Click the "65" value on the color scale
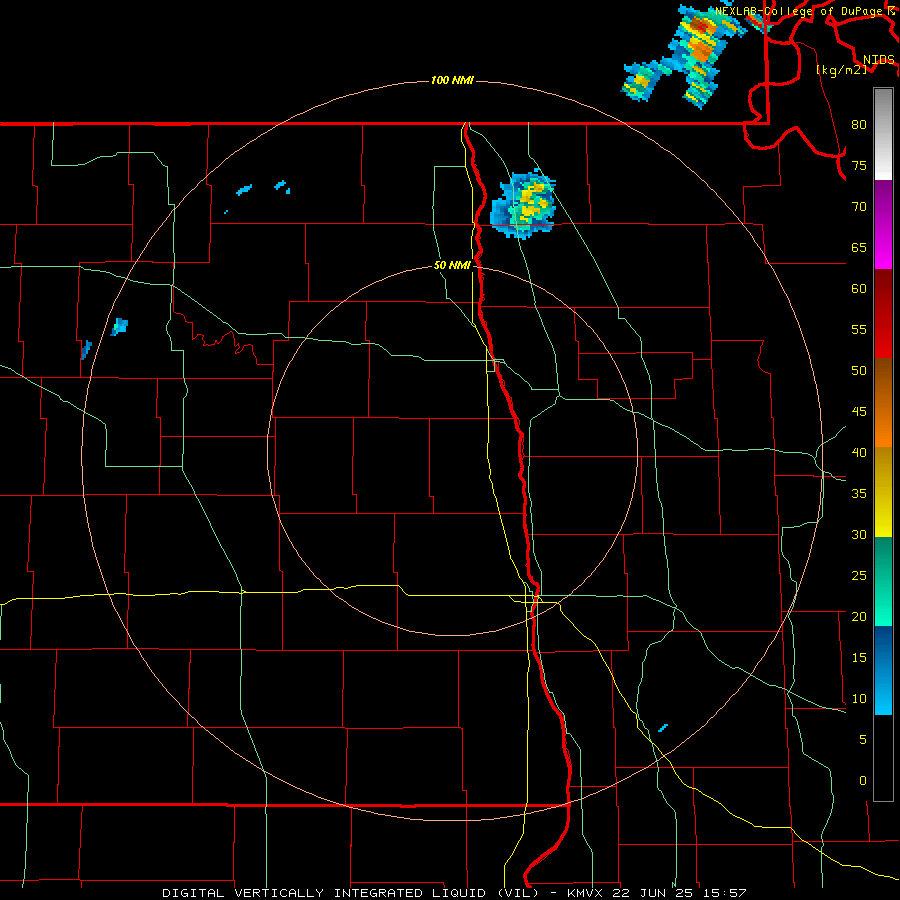Screen dimensions: 900x900 859,248
